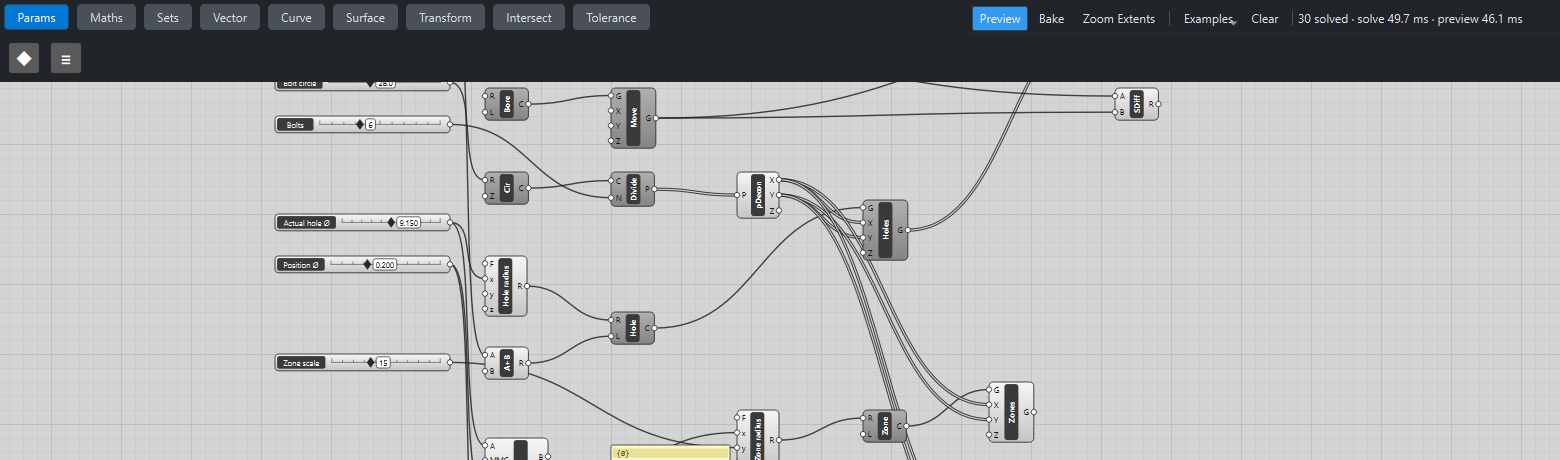Click the Move G output port
Viewport: 1560px width, 460px height.
coord(655,118)
